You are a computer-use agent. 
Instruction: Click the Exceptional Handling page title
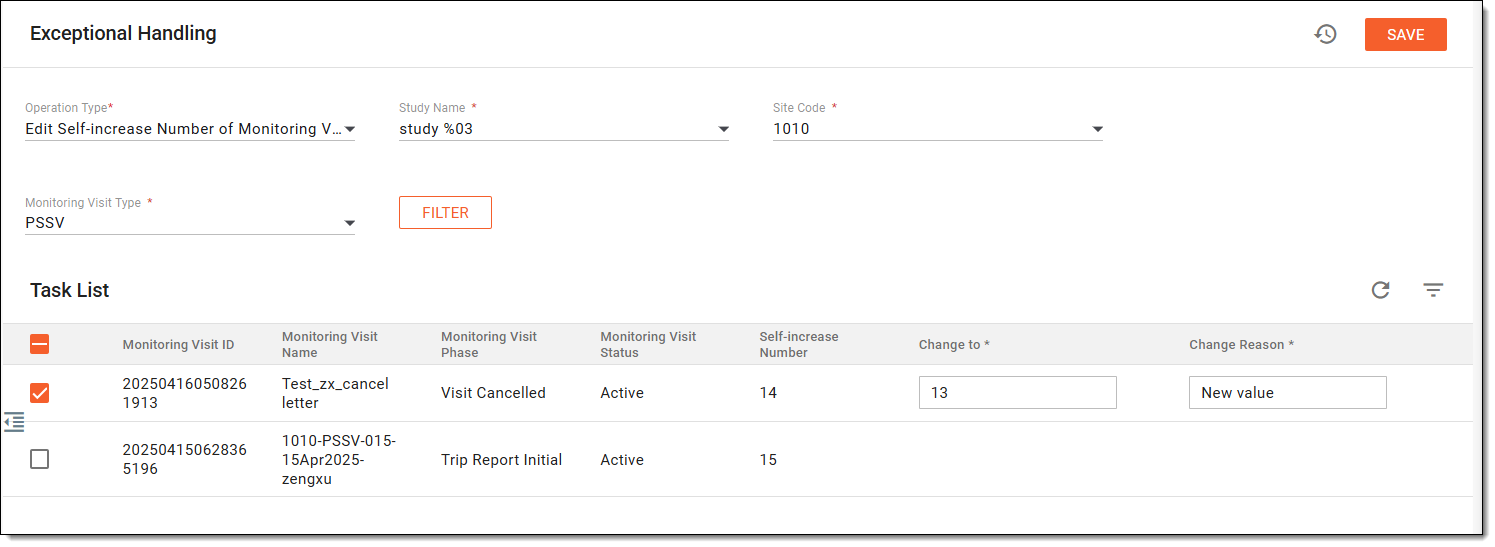[x=123, y=33]
